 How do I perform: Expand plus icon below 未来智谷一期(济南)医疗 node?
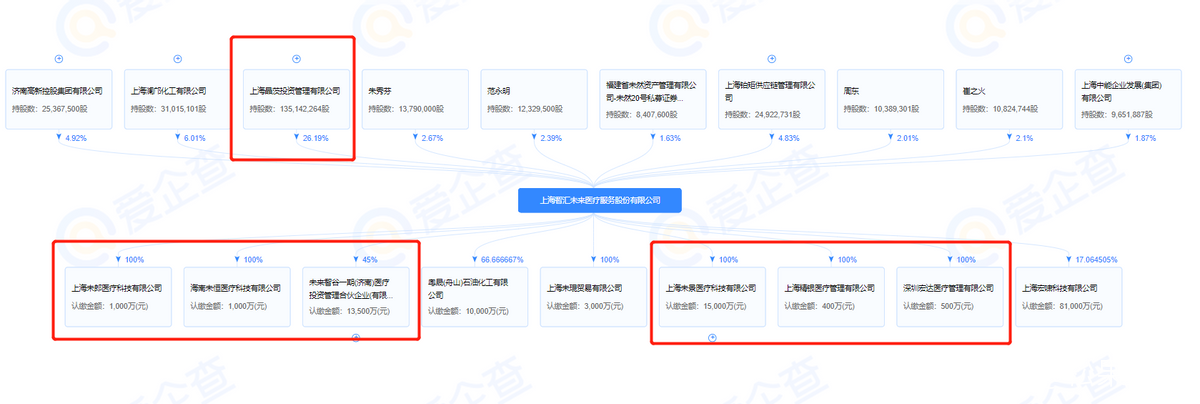click(356, 337)
